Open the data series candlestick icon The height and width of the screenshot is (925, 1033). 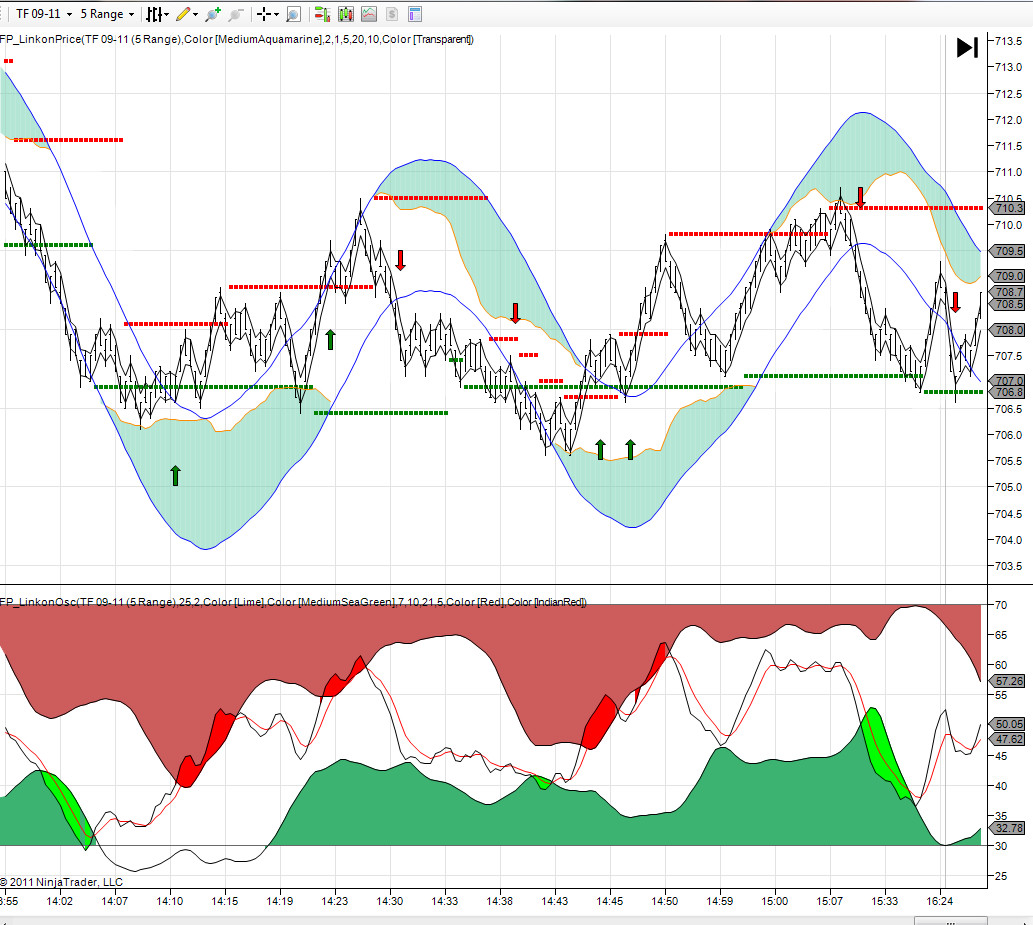pos(345,14)
